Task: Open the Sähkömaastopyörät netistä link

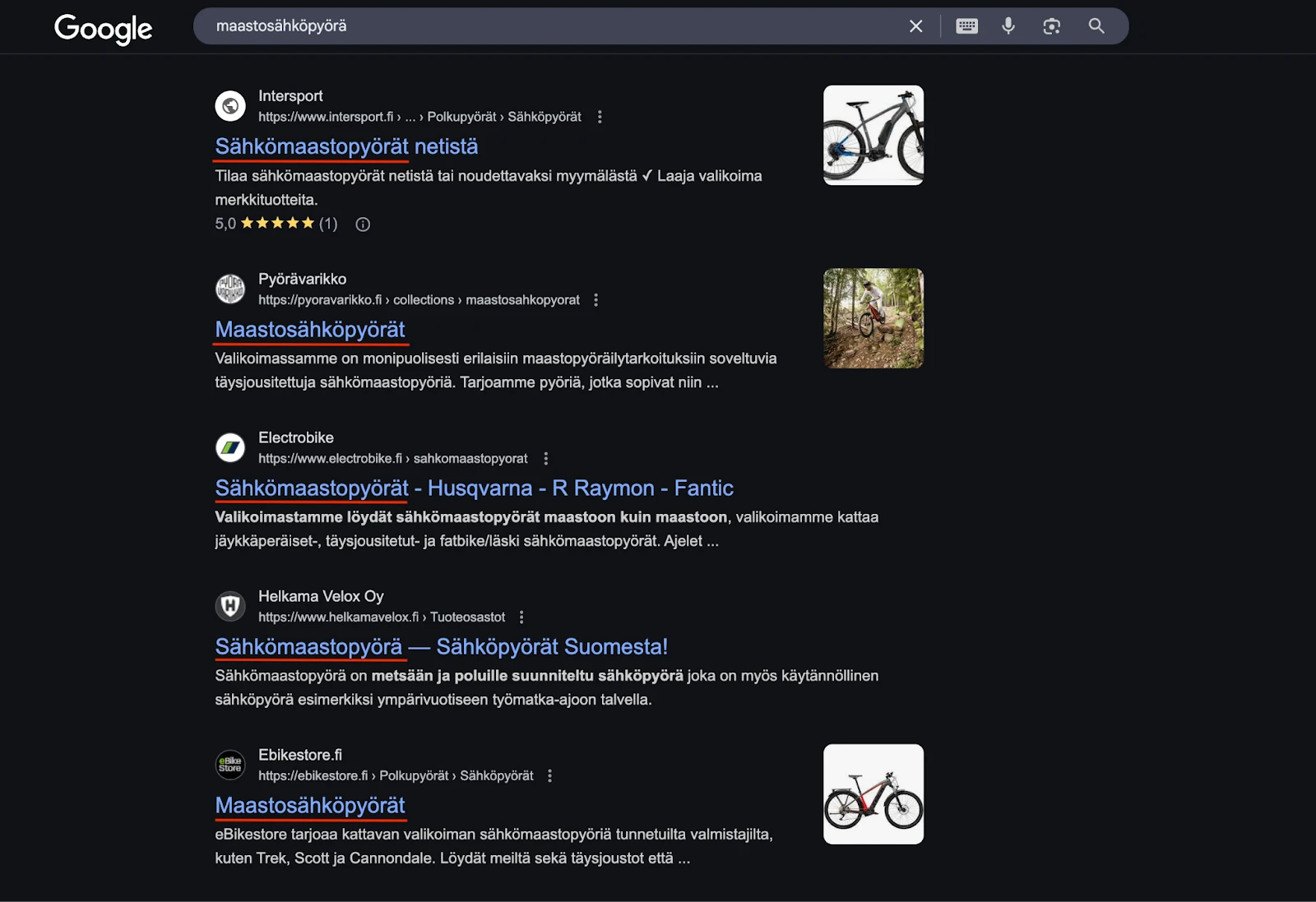Action: point(346,146)
